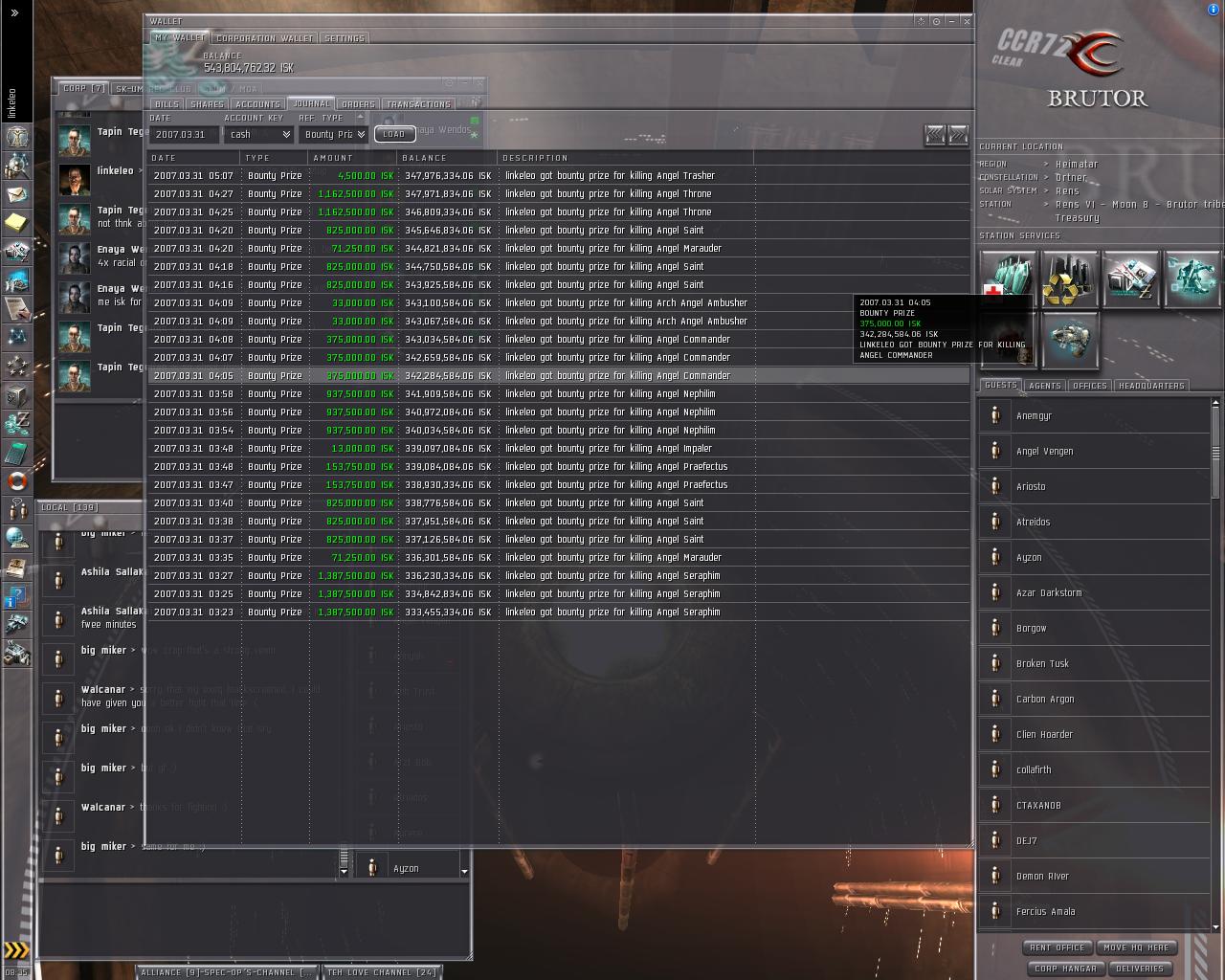Go to next journal page arrow
Viewport: 1225px width, 980px height.
(x=958, y=135)
